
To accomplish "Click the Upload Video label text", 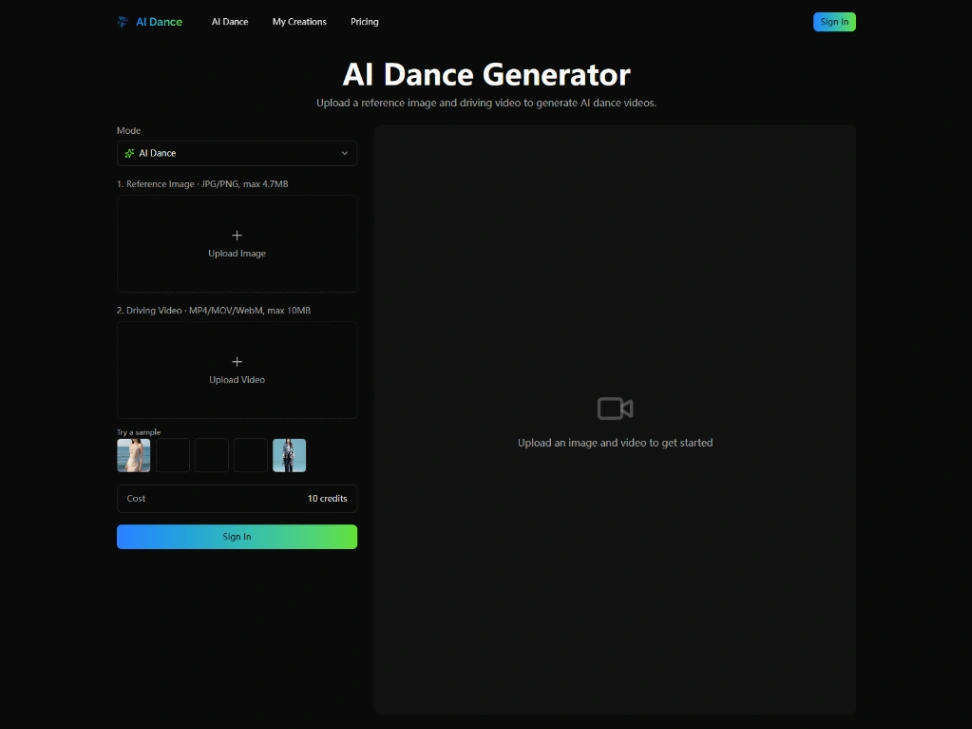I will [x=237, y=380].
